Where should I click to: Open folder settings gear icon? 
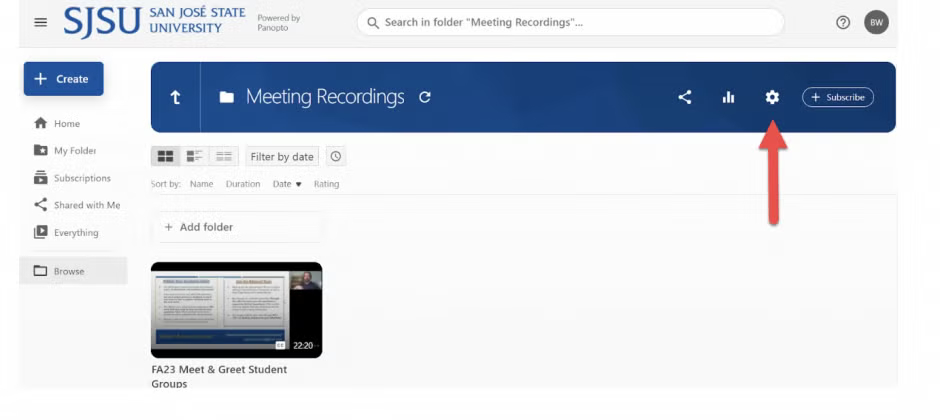pyautogui.click(x=772, y=97)
